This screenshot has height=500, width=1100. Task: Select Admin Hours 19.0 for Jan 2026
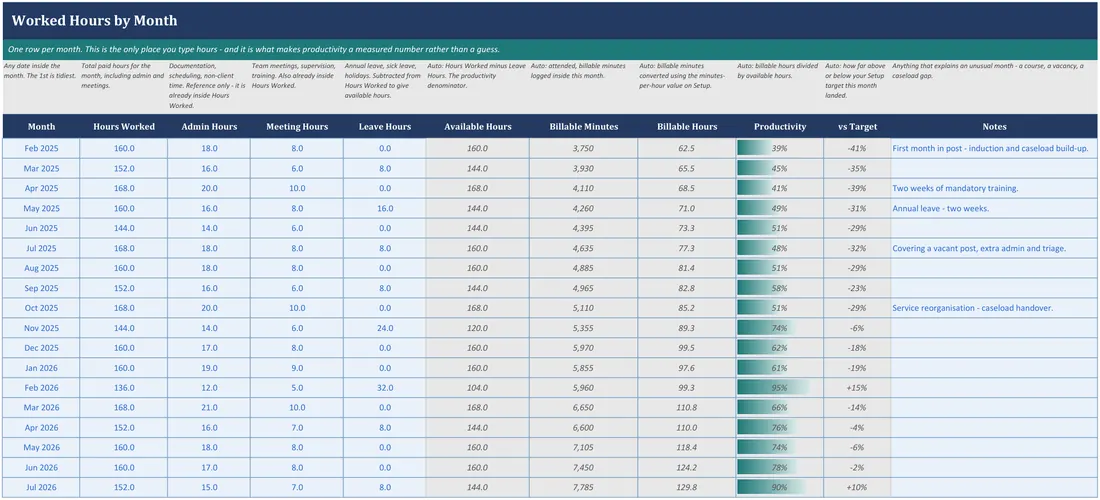[209, 367]
